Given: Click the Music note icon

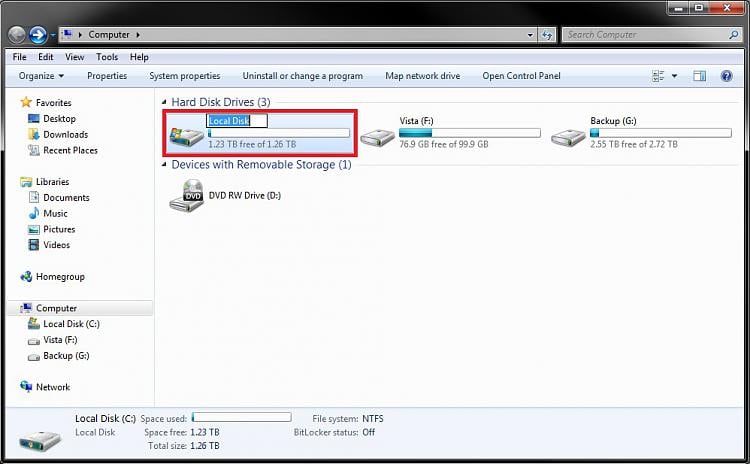Looking at the screenshot, I should (34, 213).
